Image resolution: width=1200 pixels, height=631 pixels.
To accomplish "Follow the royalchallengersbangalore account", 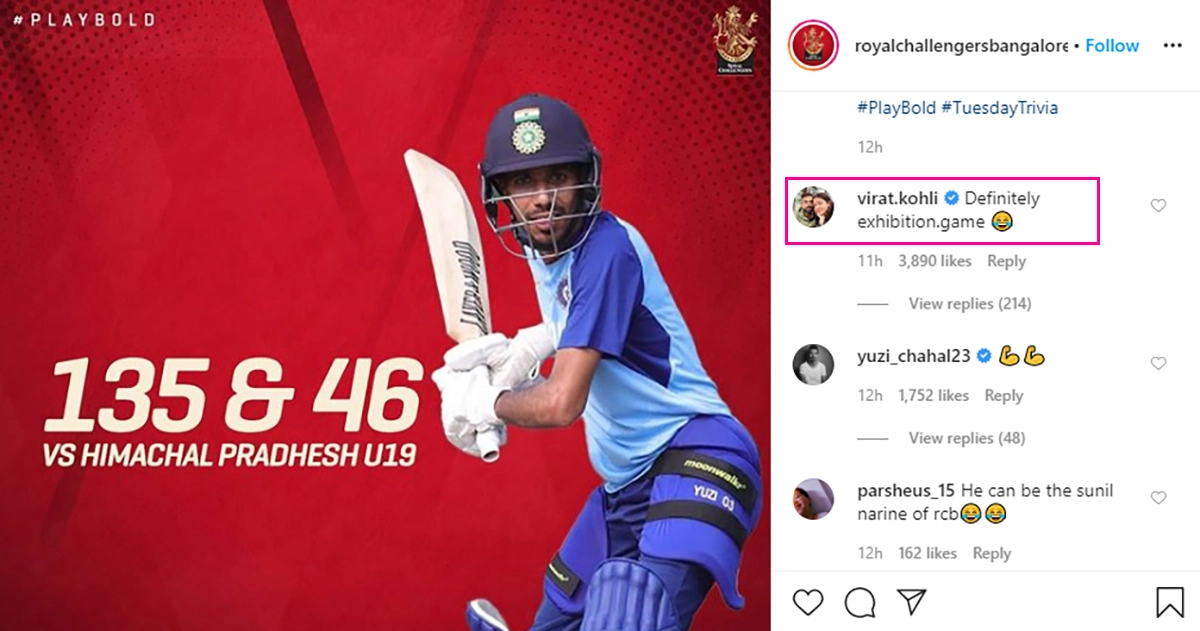I will (1112, 46).
